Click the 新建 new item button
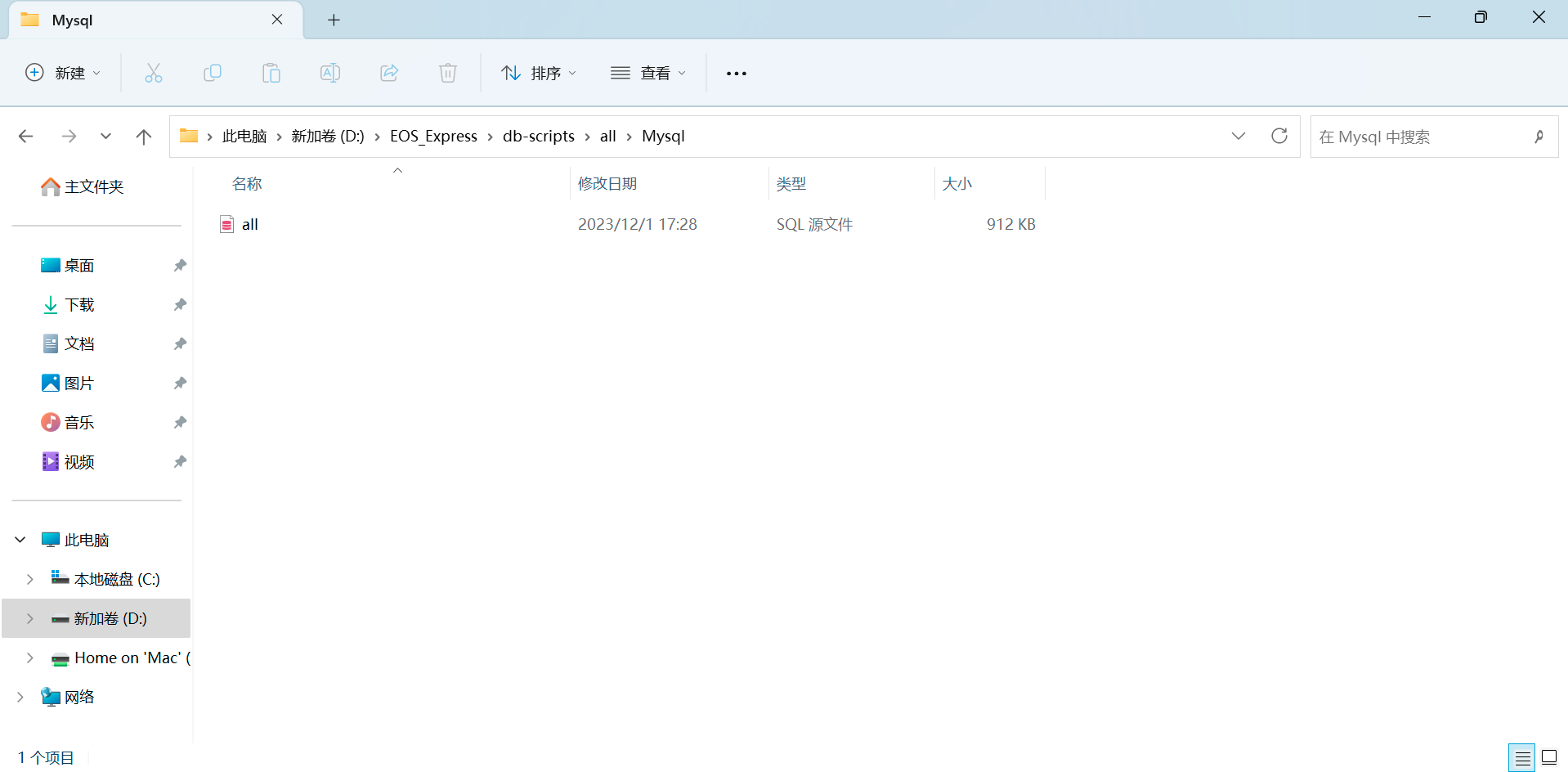The width and height of the screenshot is (1568, 772). [x=63, y=73]
